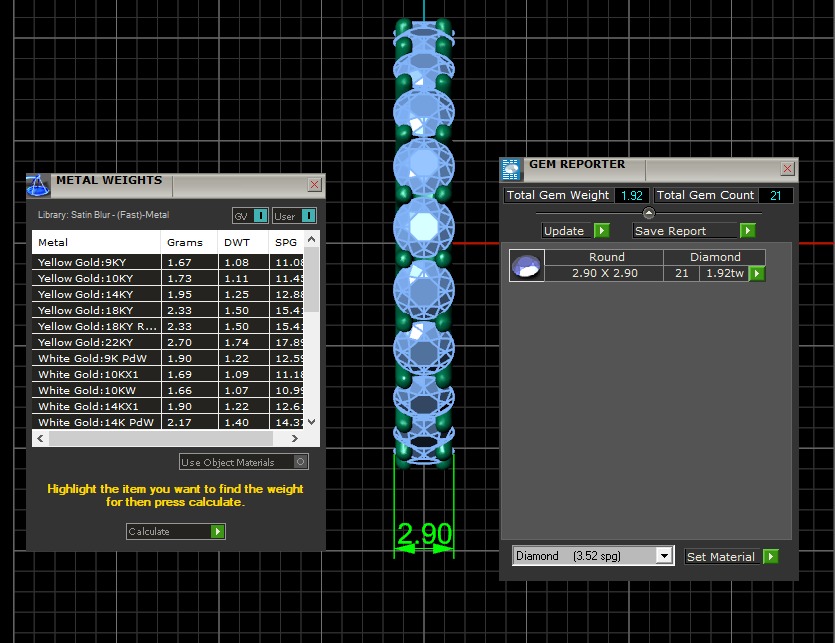Click the Save Report green arrow
This screenshot has height=643, width=835.
tap(748, 231)
